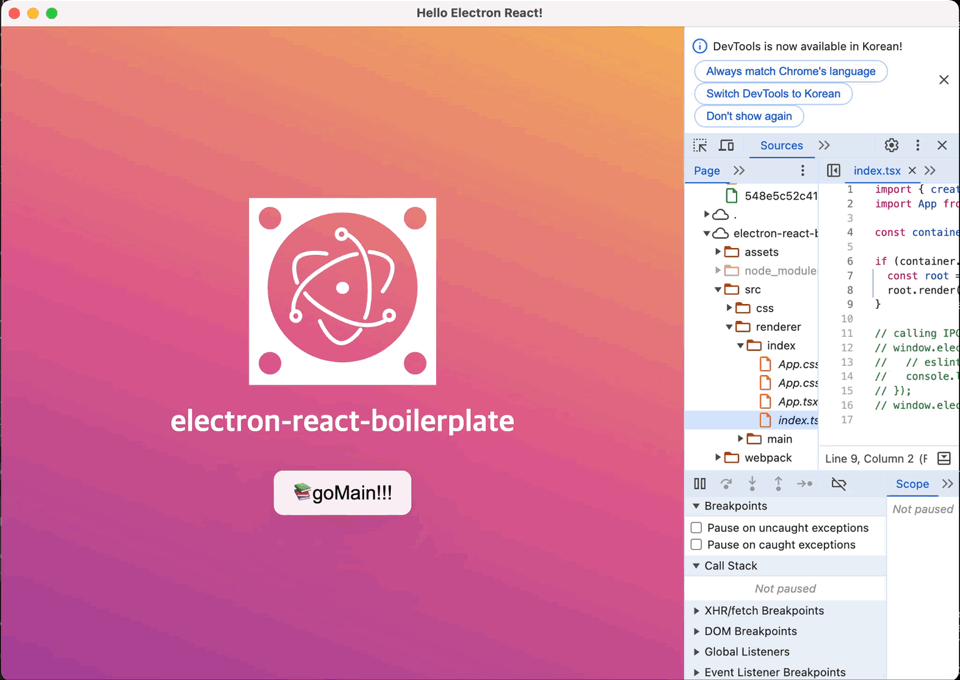Viewport: 960px width, 680px height.
Task: Select the index.tsx editor tab
Action: pos(877,170)
